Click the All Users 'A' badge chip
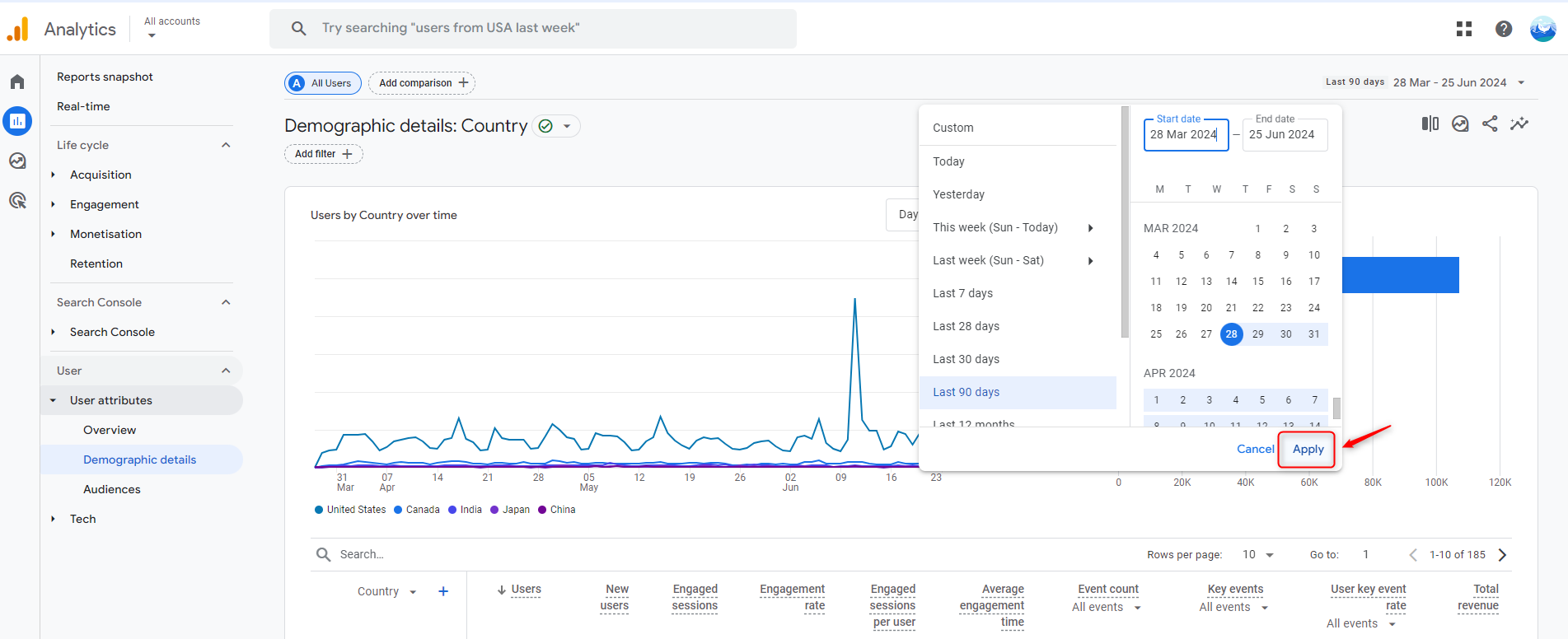This screenshot has width=1568, height=639. (x=323, y=83)
